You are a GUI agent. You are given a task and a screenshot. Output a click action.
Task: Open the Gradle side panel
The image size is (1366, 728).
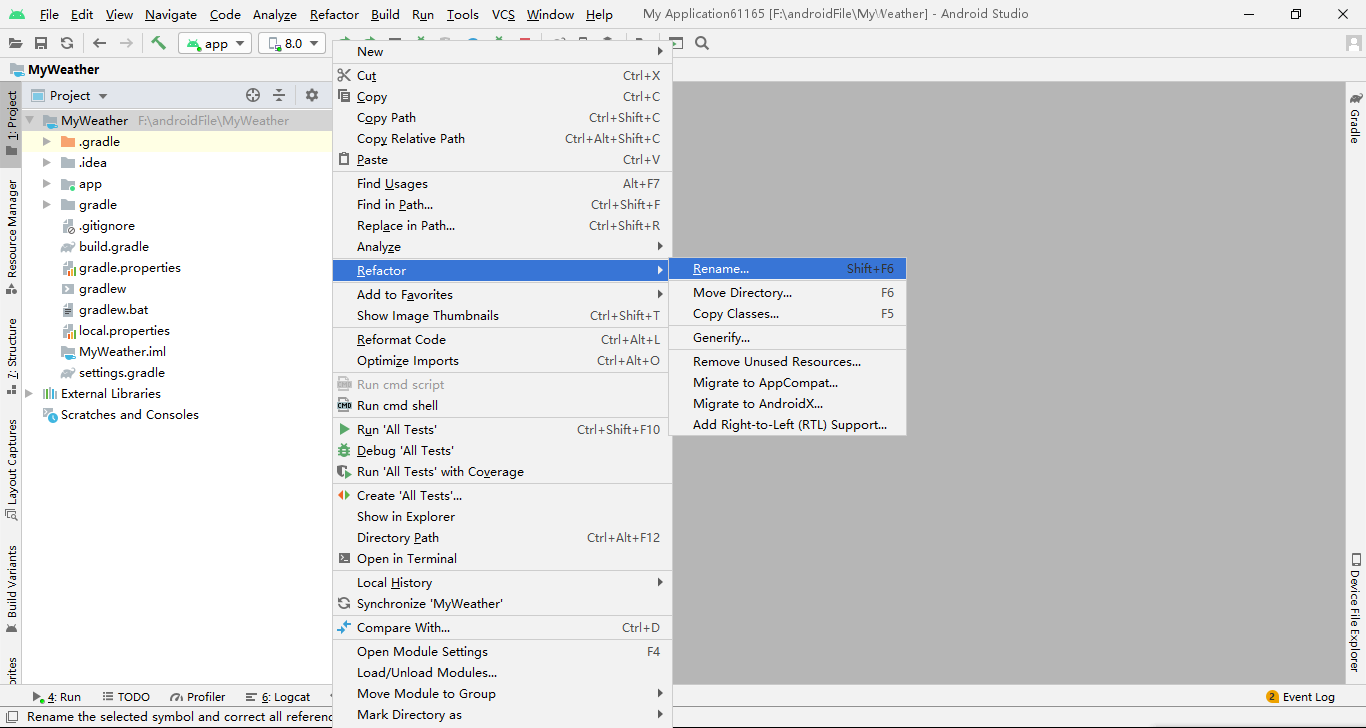[1355, 118]
